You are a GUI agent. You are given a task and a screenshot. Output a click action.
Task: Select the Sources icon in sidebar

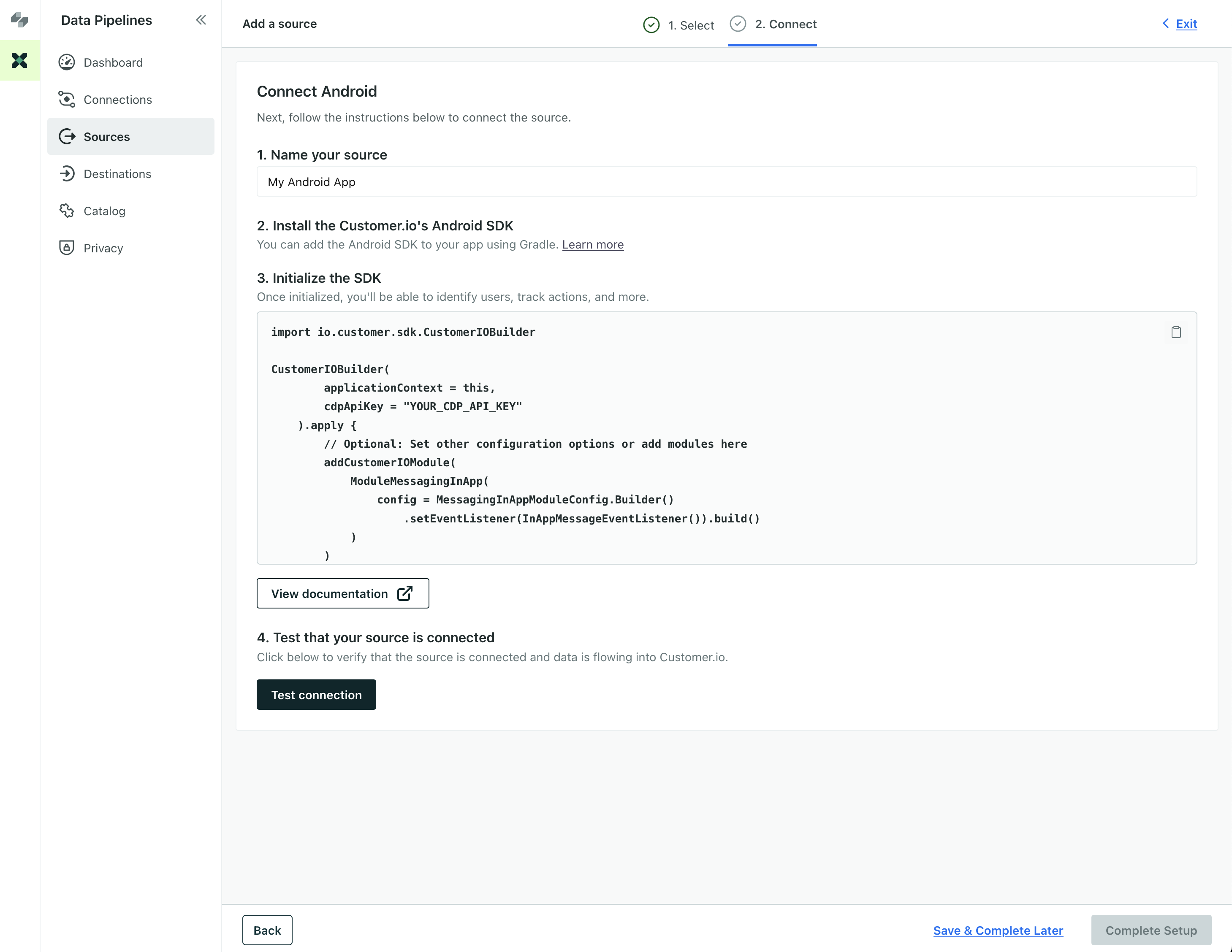click(x=67, y=136)
